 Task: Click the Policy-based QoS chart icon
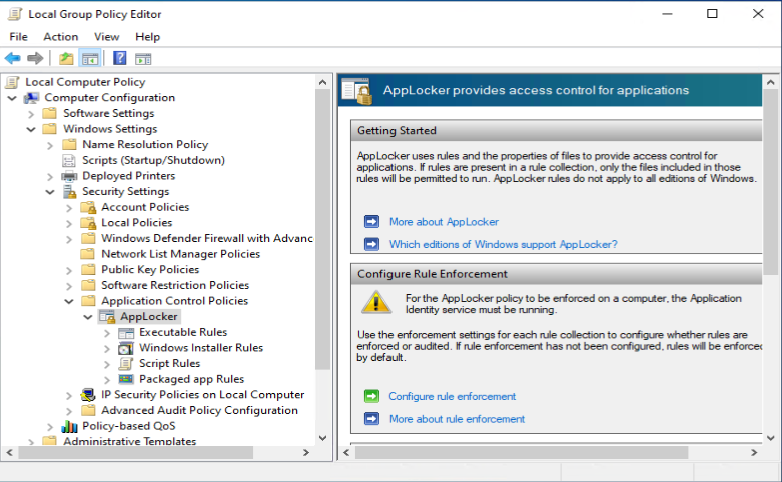click(69, 426)
